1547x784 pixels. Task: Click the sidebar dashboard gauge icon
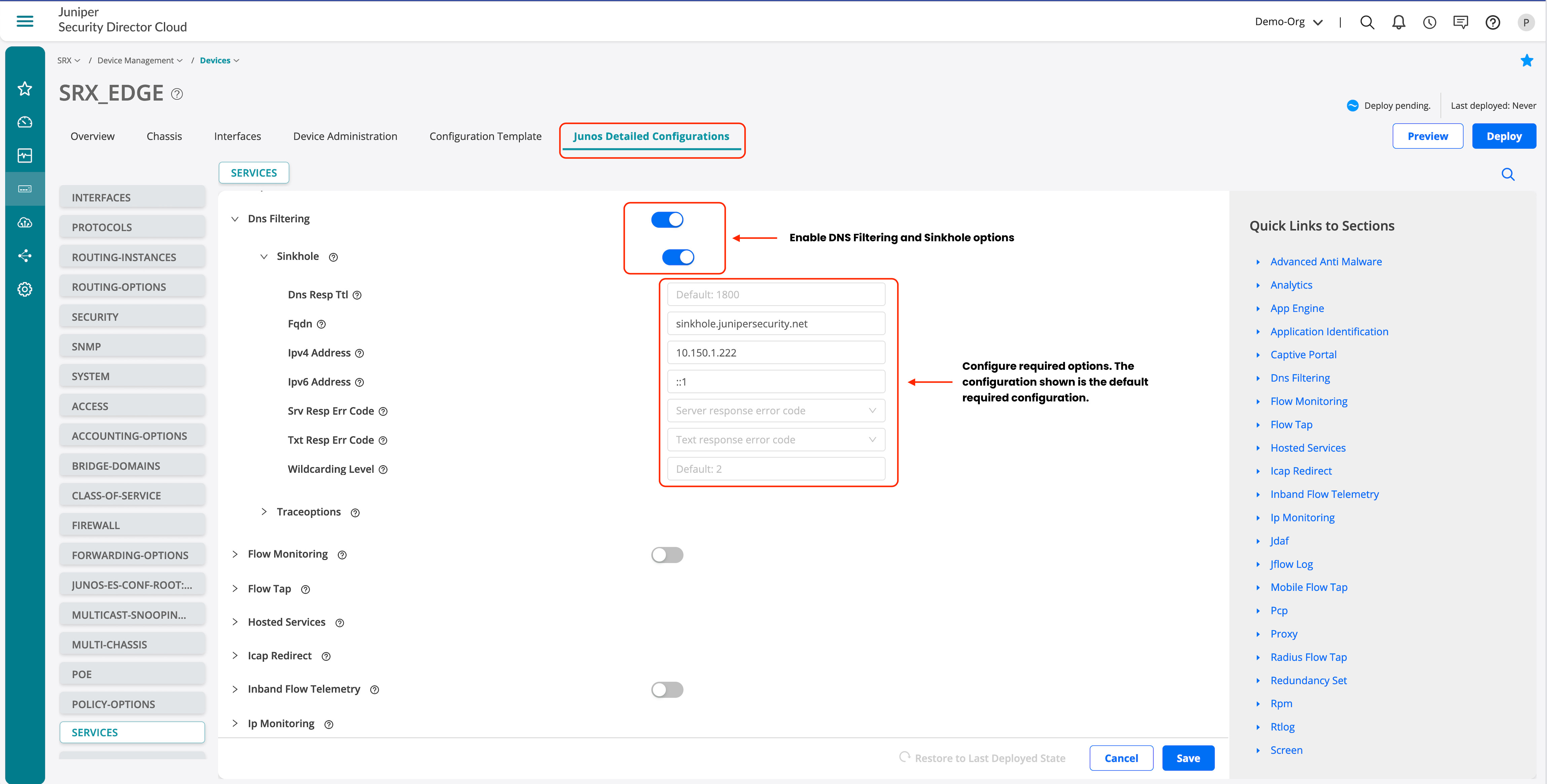click(x=25, y=122)
